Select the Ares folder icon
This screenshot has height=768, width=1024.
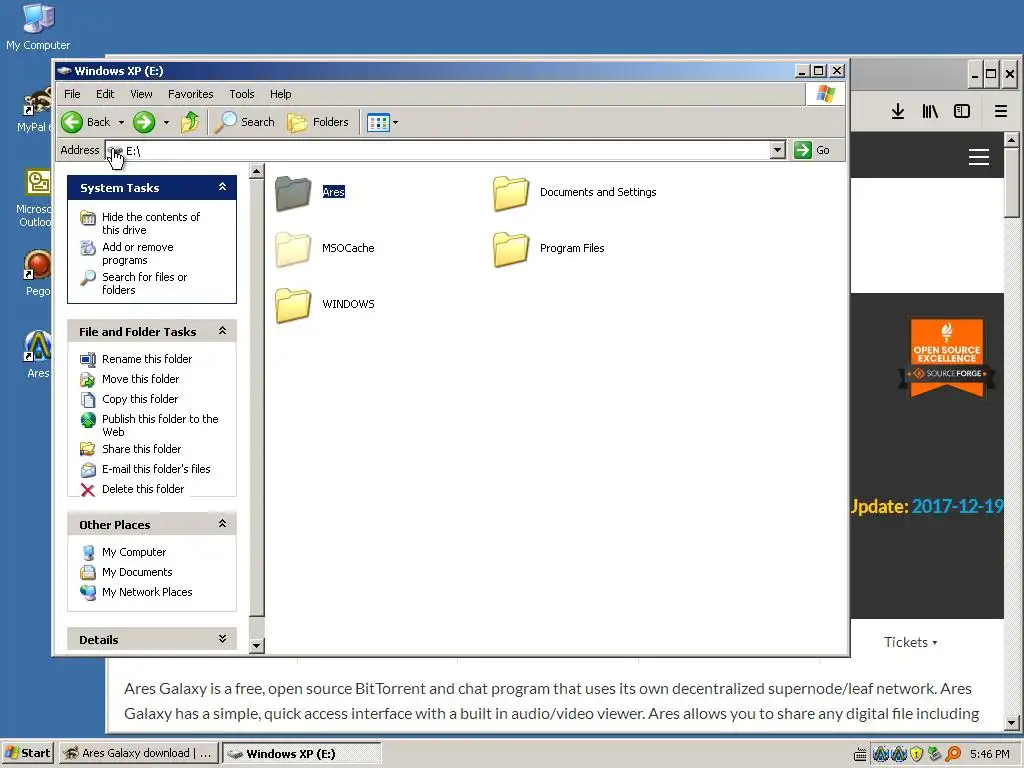click(293, 193)
